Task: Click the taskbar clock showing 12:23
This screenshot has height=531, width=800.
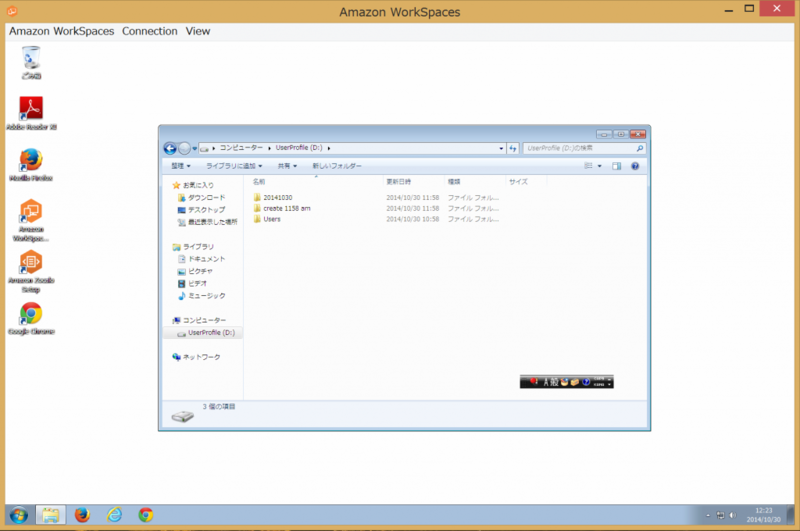Action: tap(764, 515)
